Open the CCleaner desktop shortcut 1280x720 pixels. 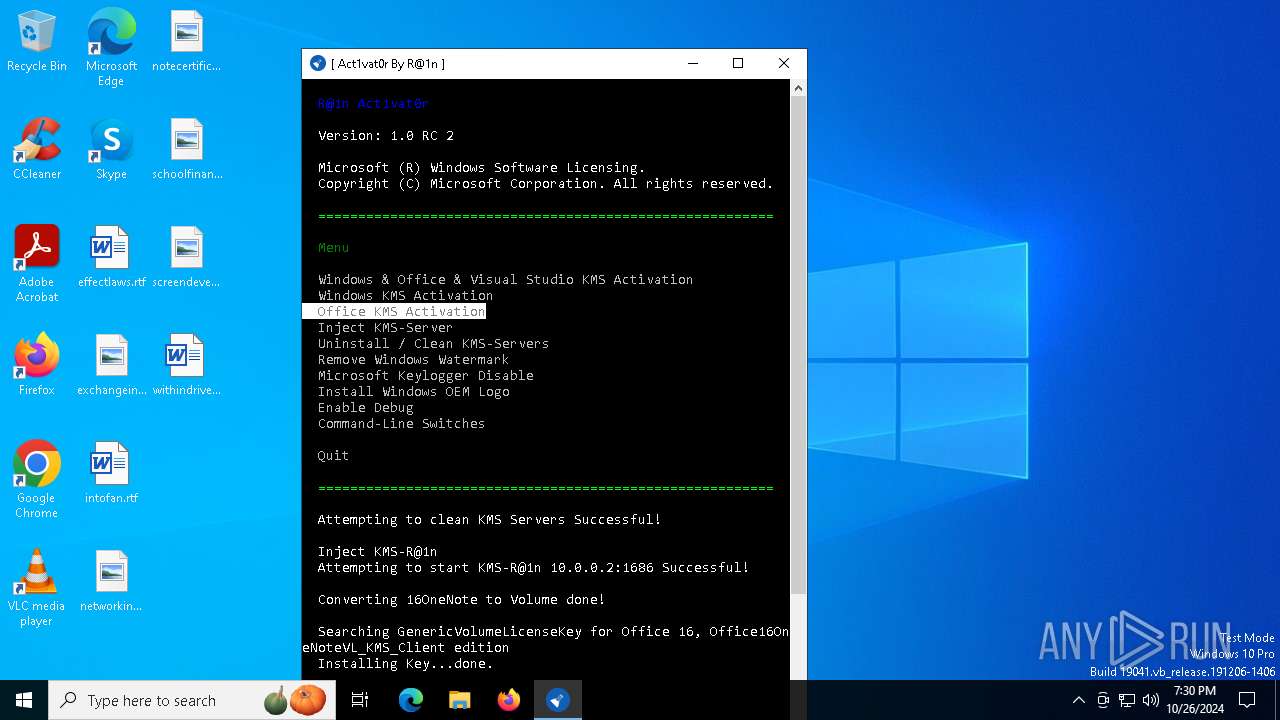37,150
